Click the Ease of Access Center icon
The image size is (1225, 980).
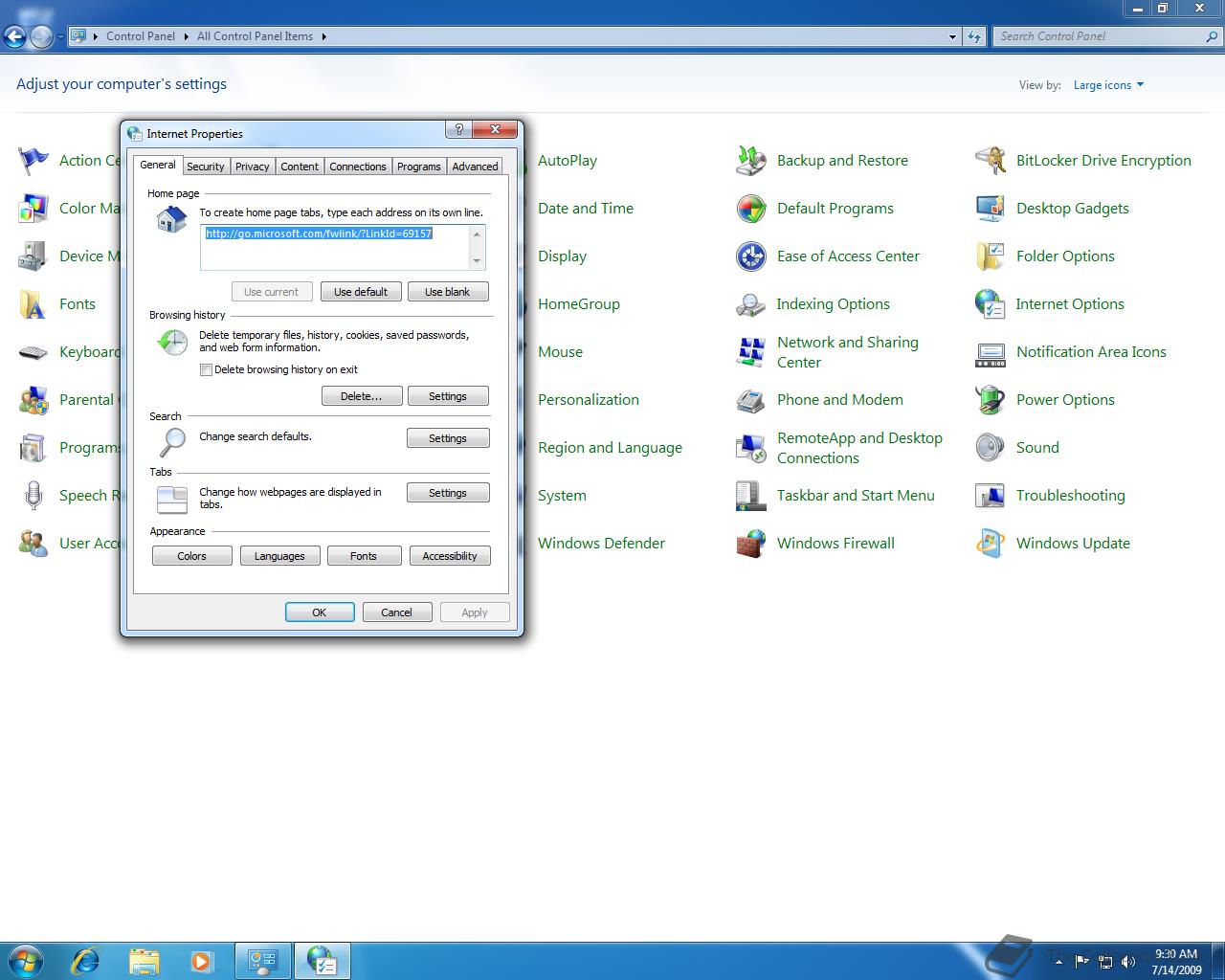[751, 256]
